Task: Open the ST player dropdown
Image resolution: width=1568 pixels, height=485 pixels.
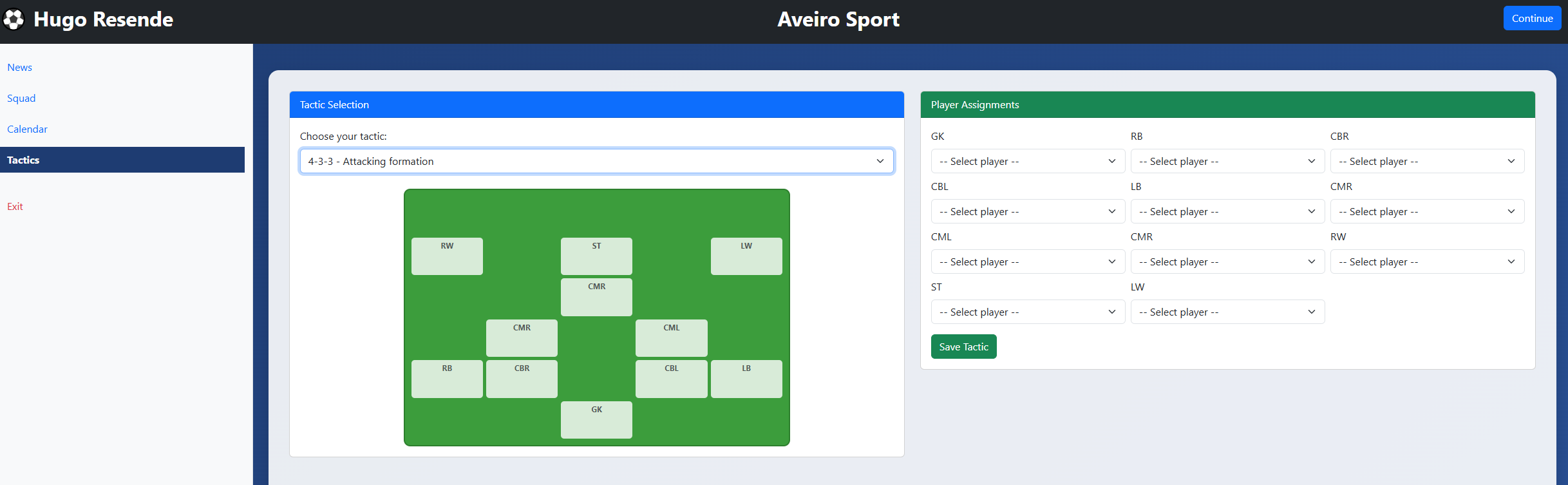Action: 1027,312
